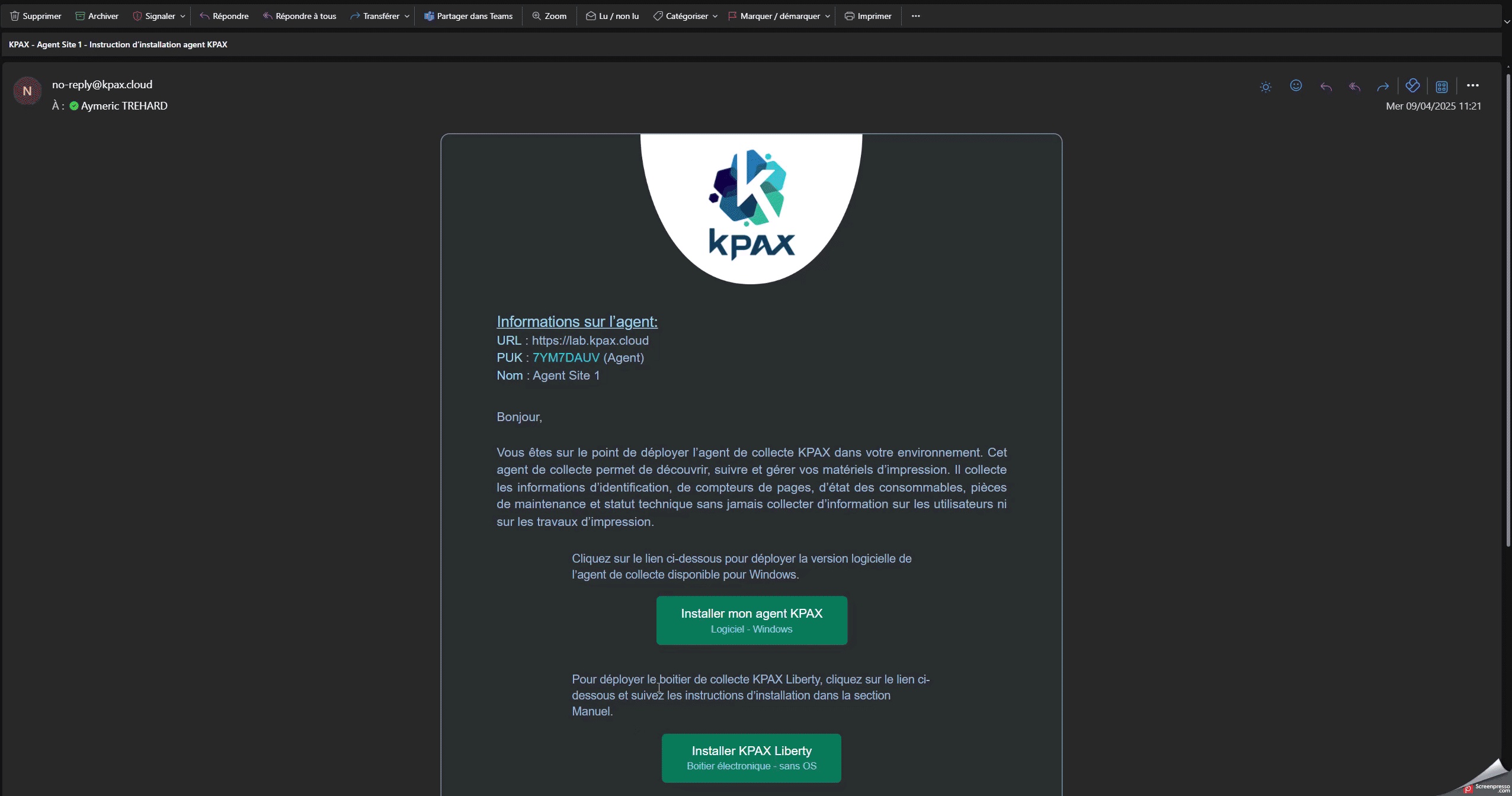The image size is (1512, 796).
Task: Open the apps grid icon in the message header
Action: point(1441,86)
